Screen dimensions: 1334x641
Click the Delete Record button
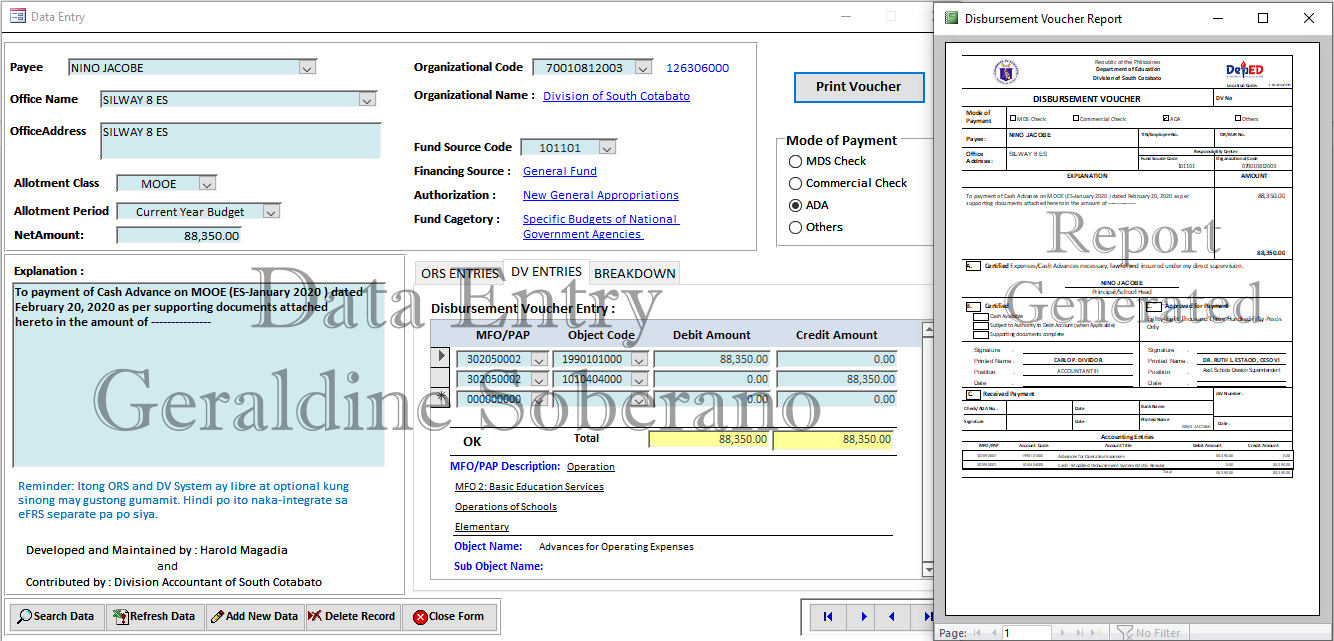[352, 616]
